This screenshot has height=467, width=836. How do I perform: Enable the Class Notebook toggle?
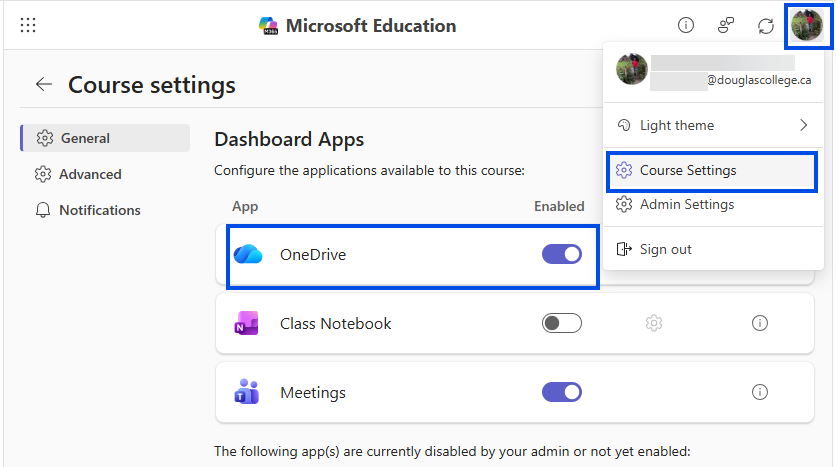pos(561,323)
